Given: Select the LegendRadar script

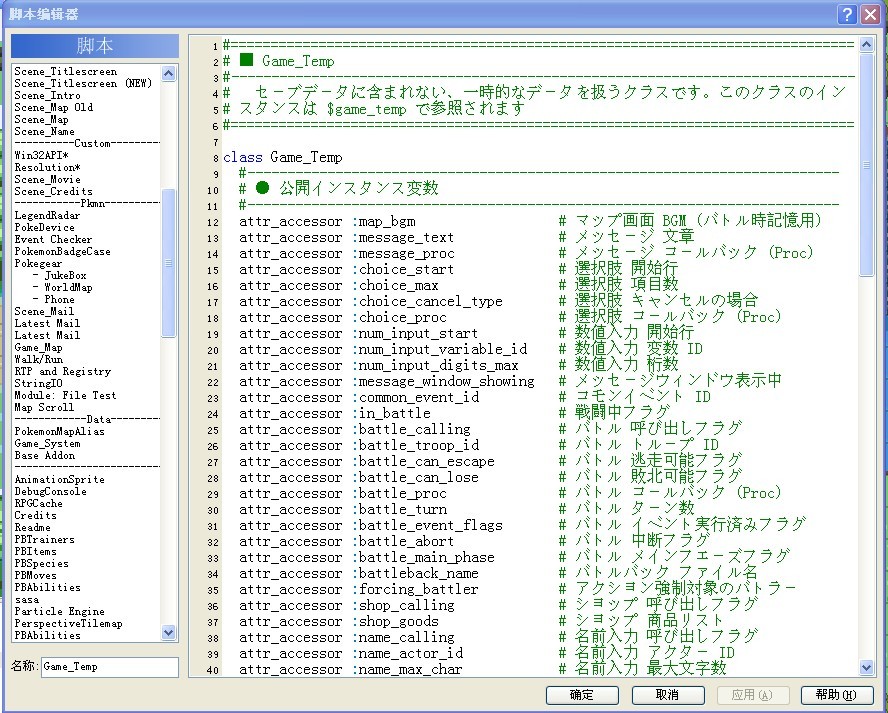Looking at the screenshot, I should [48, 215].
